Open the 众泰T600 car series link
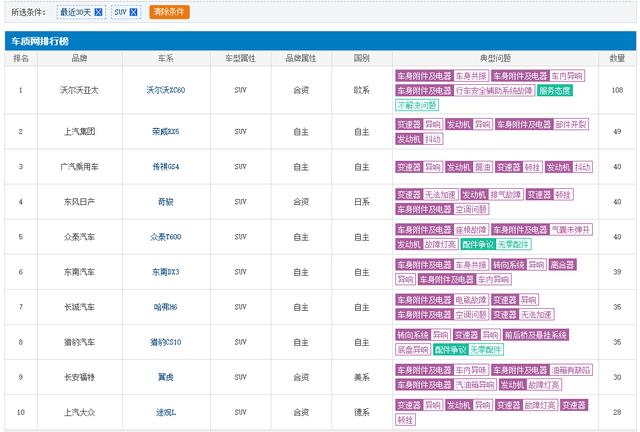The height and width of the screenshot is (432, 640). 166,237
